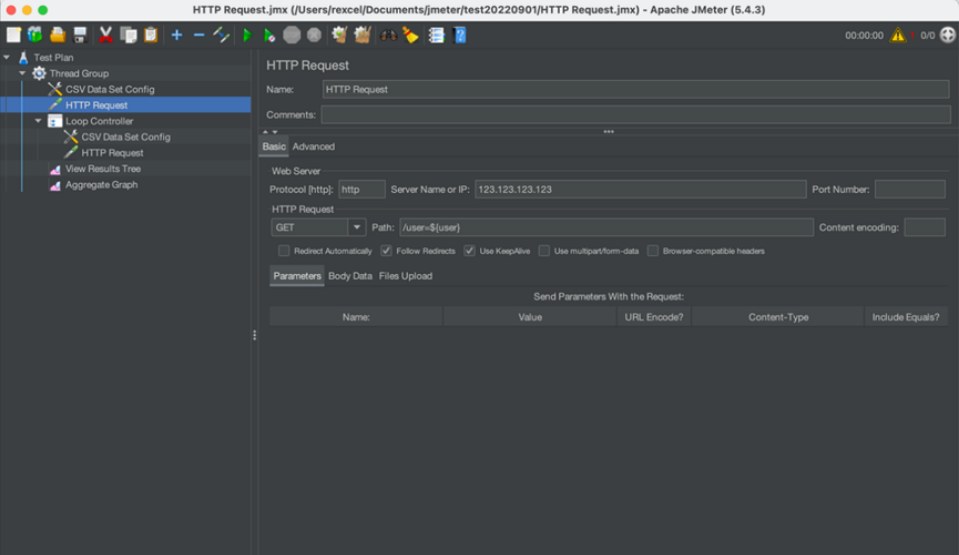Screen dimensions: 959x555
Task: Collapse the Thread Group tree arrow
Action: pyautogui.click(x=23, y=73)
